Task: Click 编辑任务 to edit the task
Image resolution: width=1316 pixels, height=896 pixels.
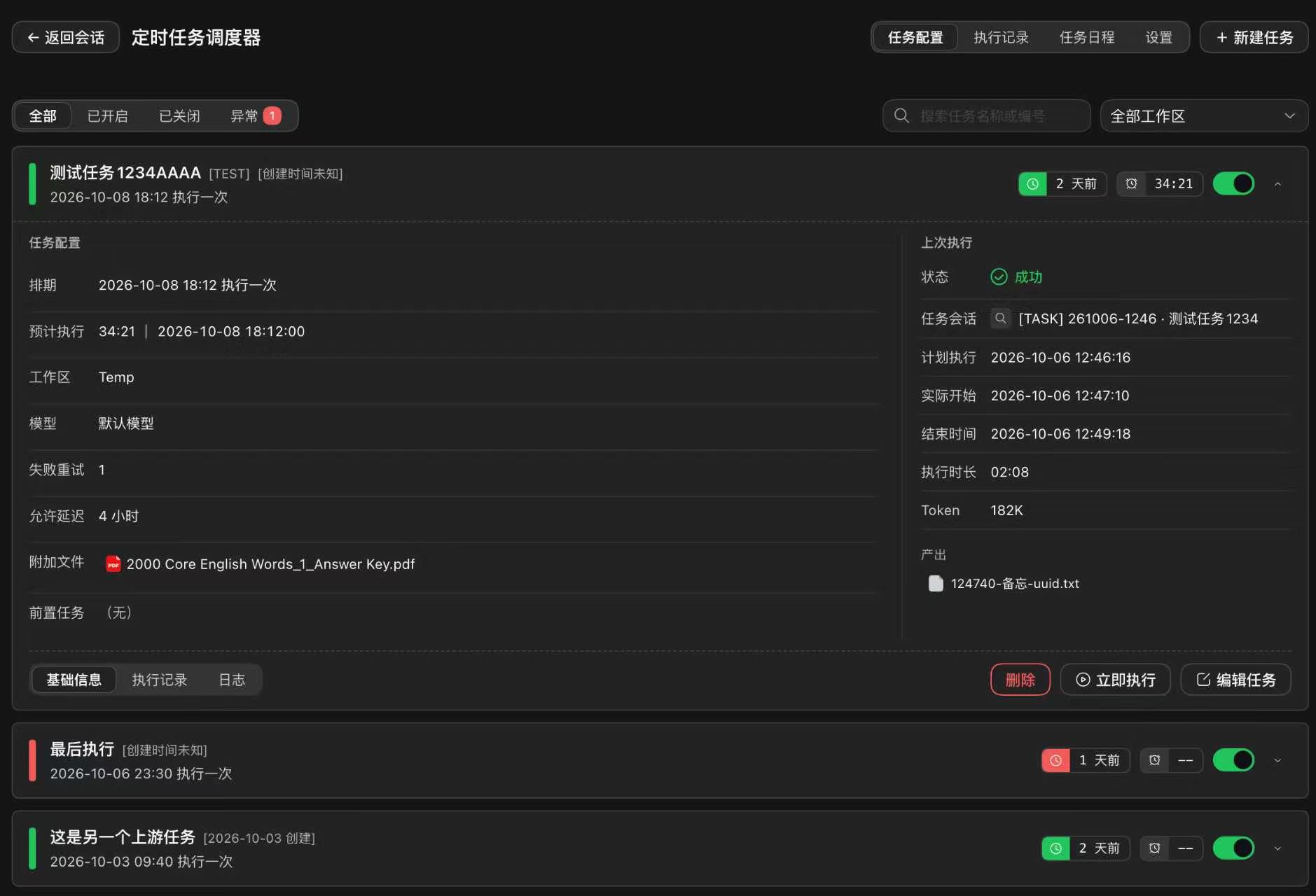Action: (1235, 680)
